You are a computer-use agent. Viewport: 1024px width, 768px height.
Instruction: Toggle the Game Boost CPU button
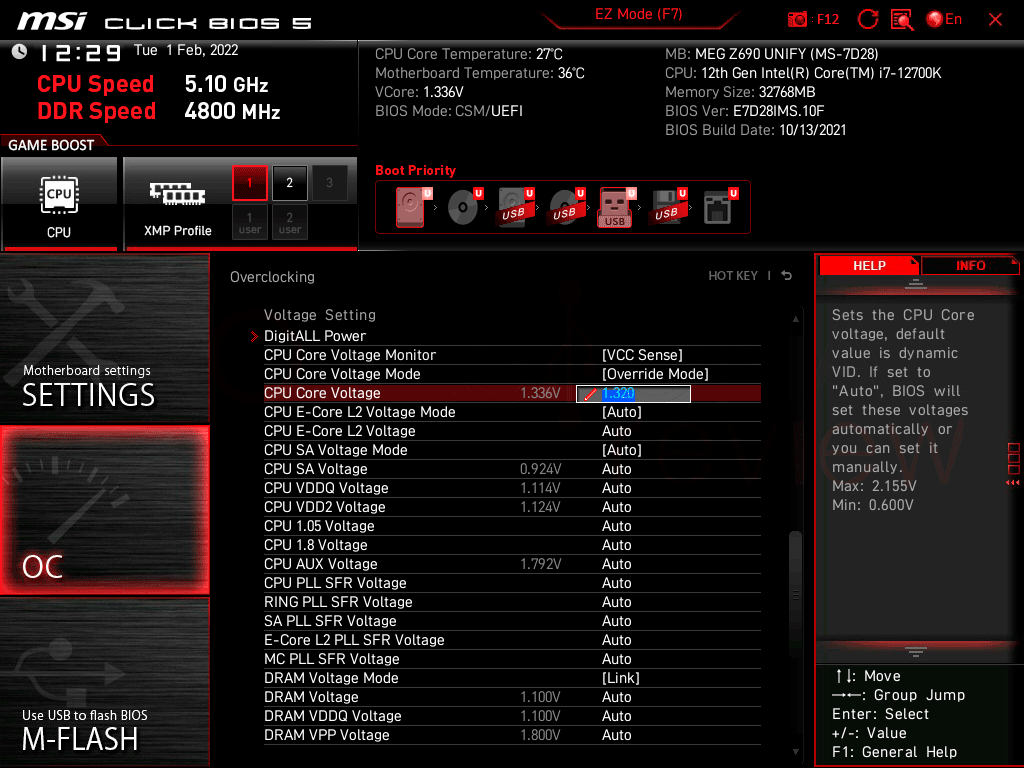(x=59, y=203)
